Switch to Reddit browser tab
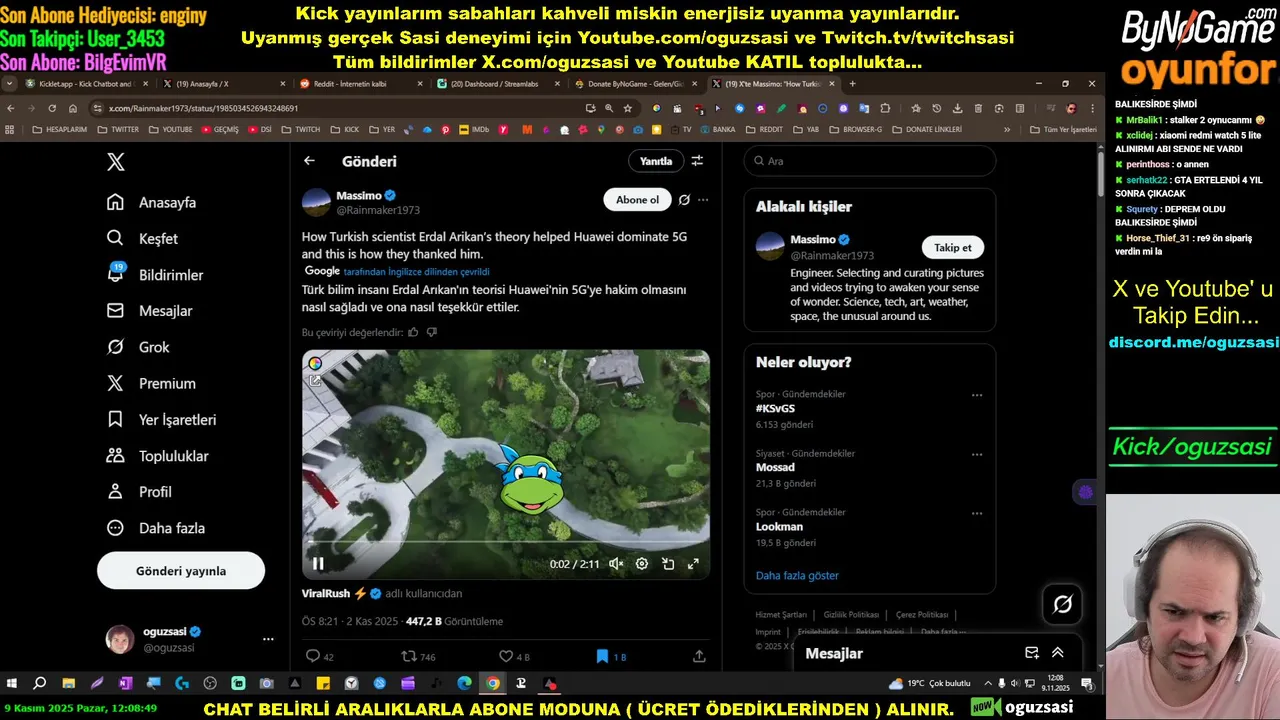Image resolution: width=1280 pixels, height=720 pixels. click(x=362, y=84)
